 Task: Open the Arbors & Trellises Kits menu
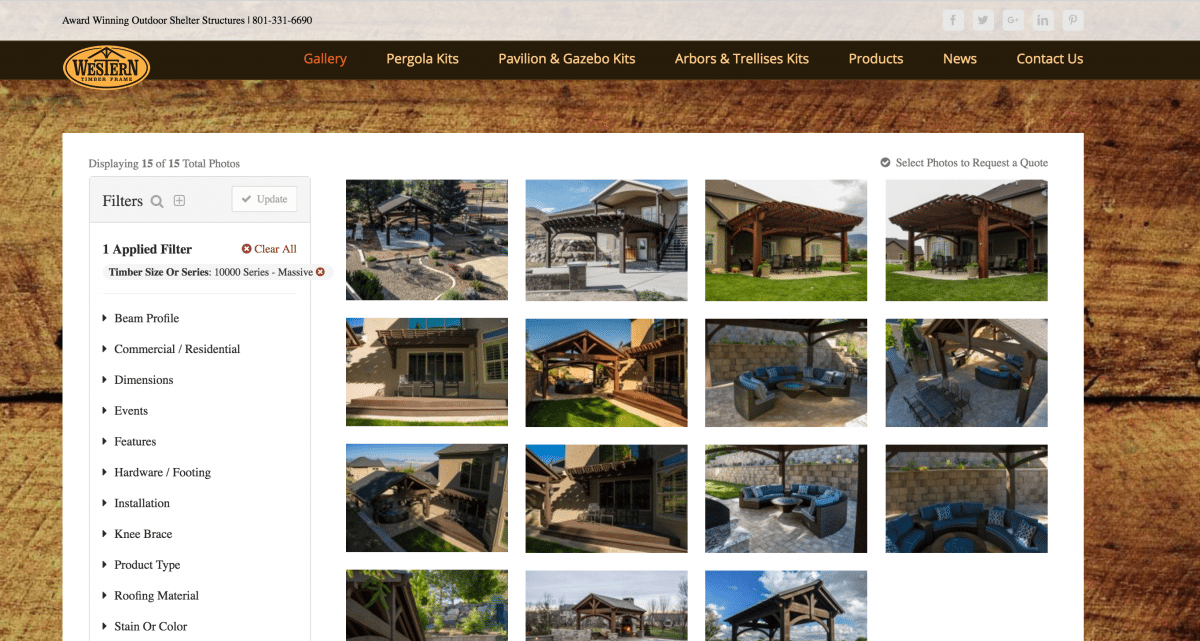pos(742,59)
